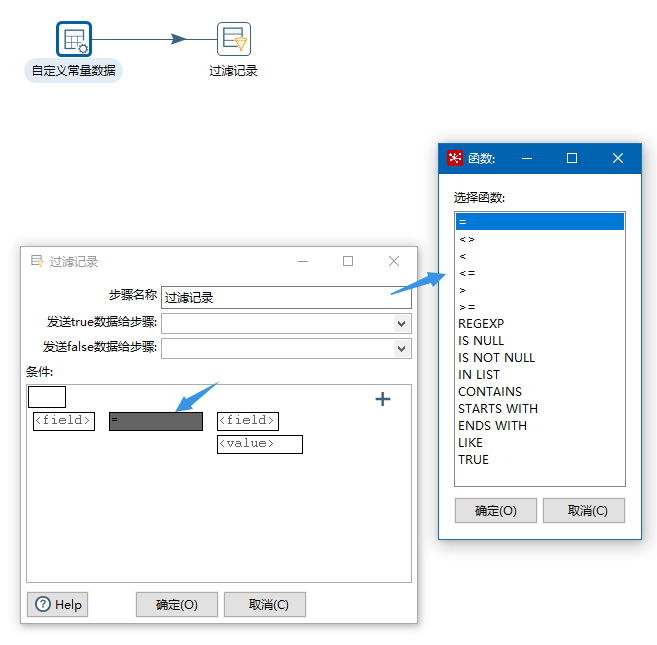Click the plus icon to add condition
The height and width of the screenshot is (645, 657).
click(x=383, y=399)
